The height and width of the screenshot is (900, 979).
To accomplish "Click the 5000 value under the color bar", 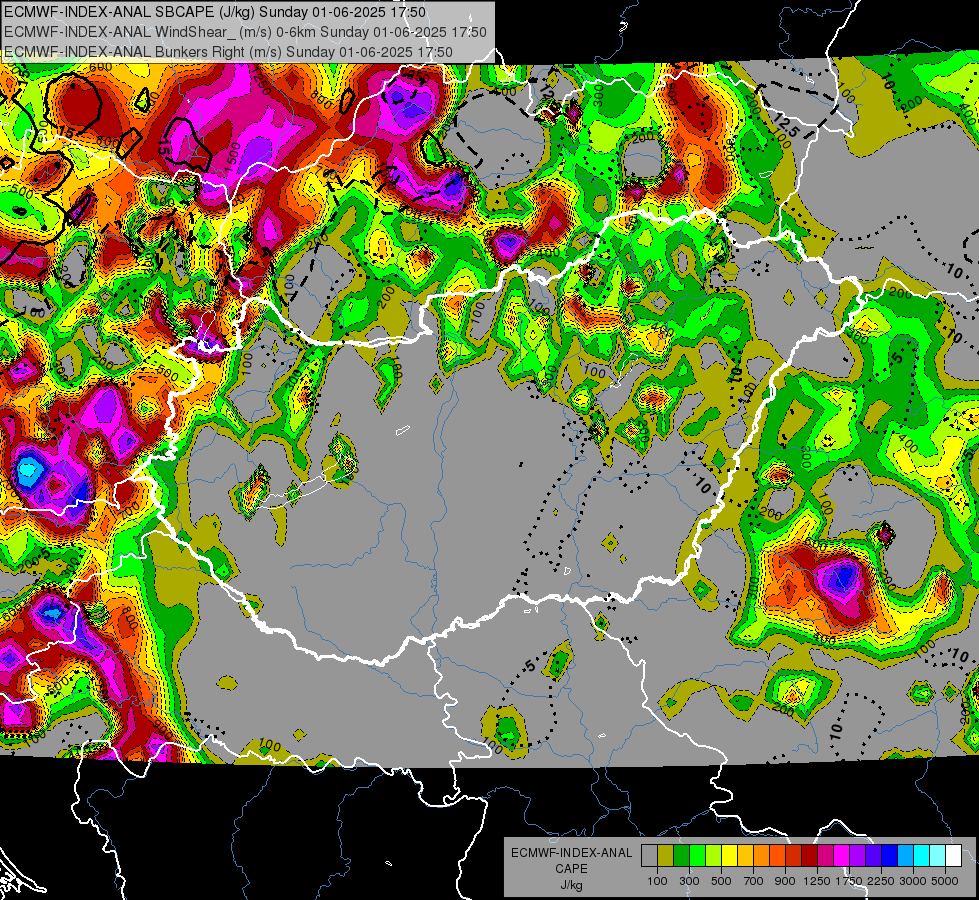I will click(x=945, y=881).
